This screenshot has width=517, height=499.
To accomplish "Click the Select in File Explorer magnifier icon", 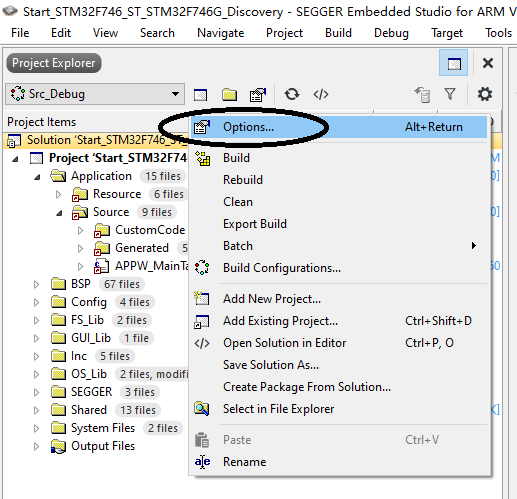I will pyautogui.click(x=202, y=409).
